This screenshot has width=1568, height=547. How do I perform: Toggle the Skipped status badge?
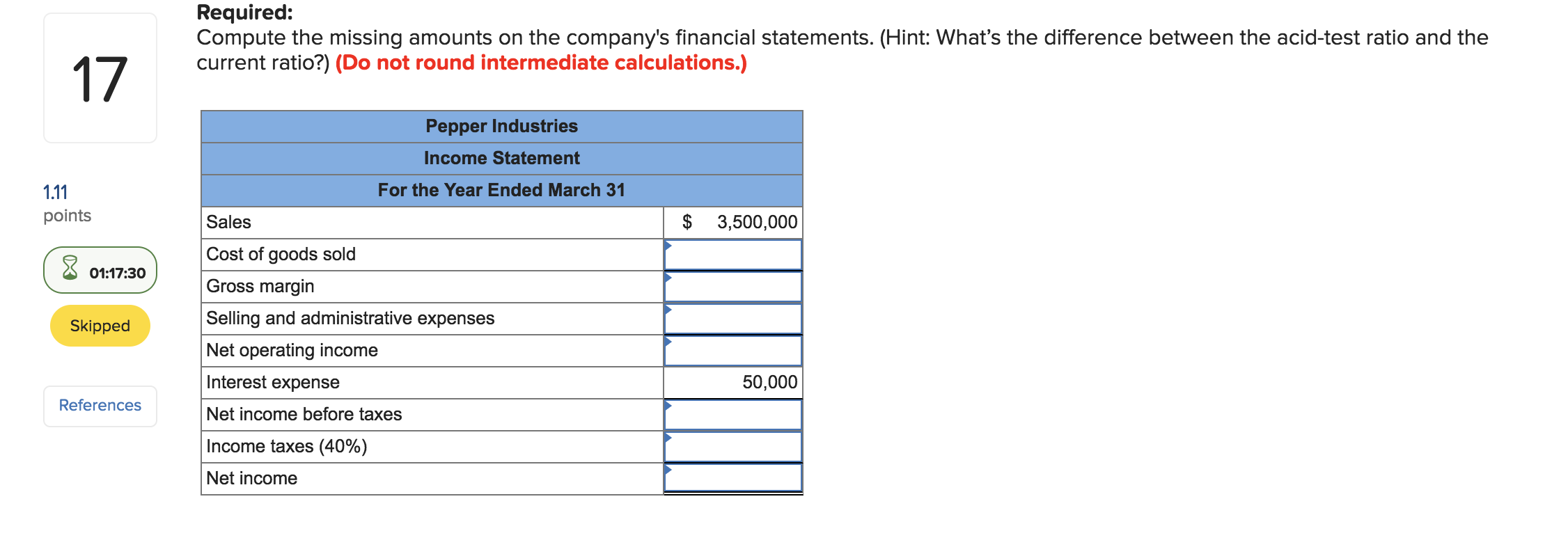point(100,325)
